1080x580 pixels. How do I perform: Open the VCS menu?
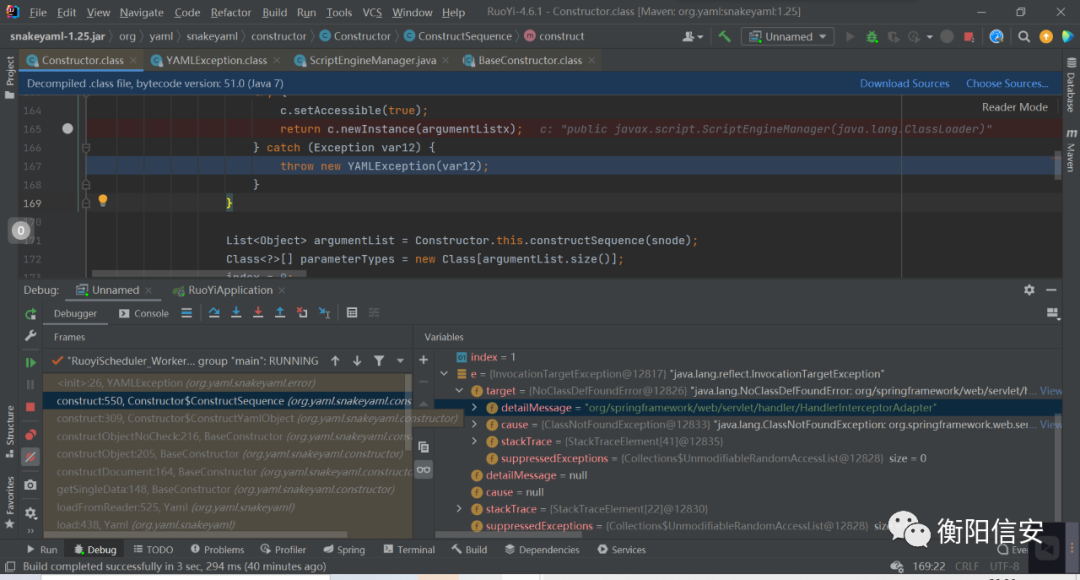point(372,12)
